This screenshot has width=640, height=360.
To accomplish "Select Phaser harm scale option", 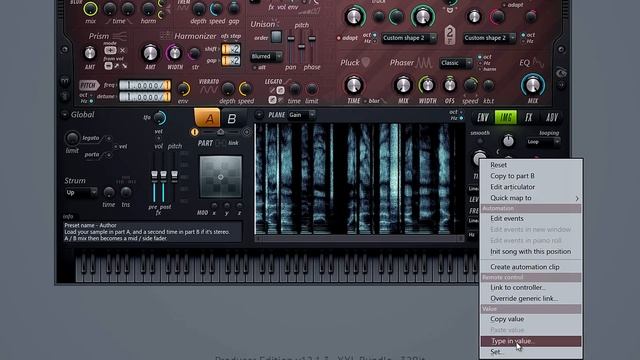I will pyautogui.click(x=487, y=69).
